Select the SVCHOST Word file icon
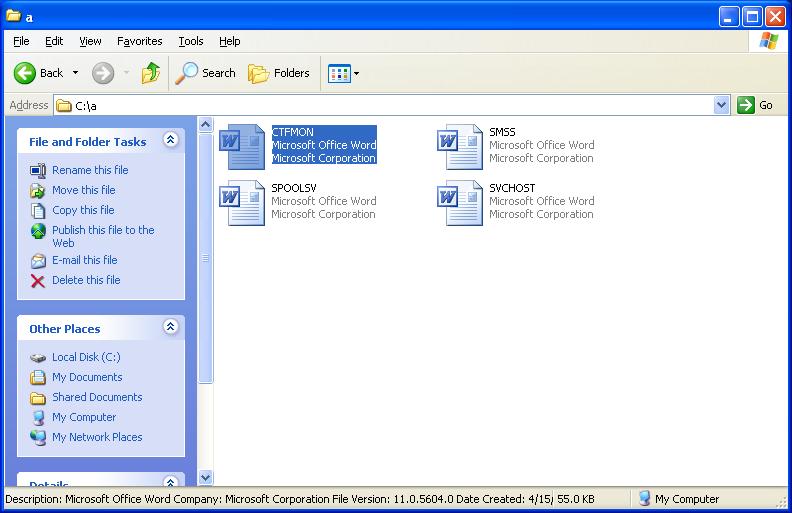Screen dimensions: 792x513 coord(460,203)
